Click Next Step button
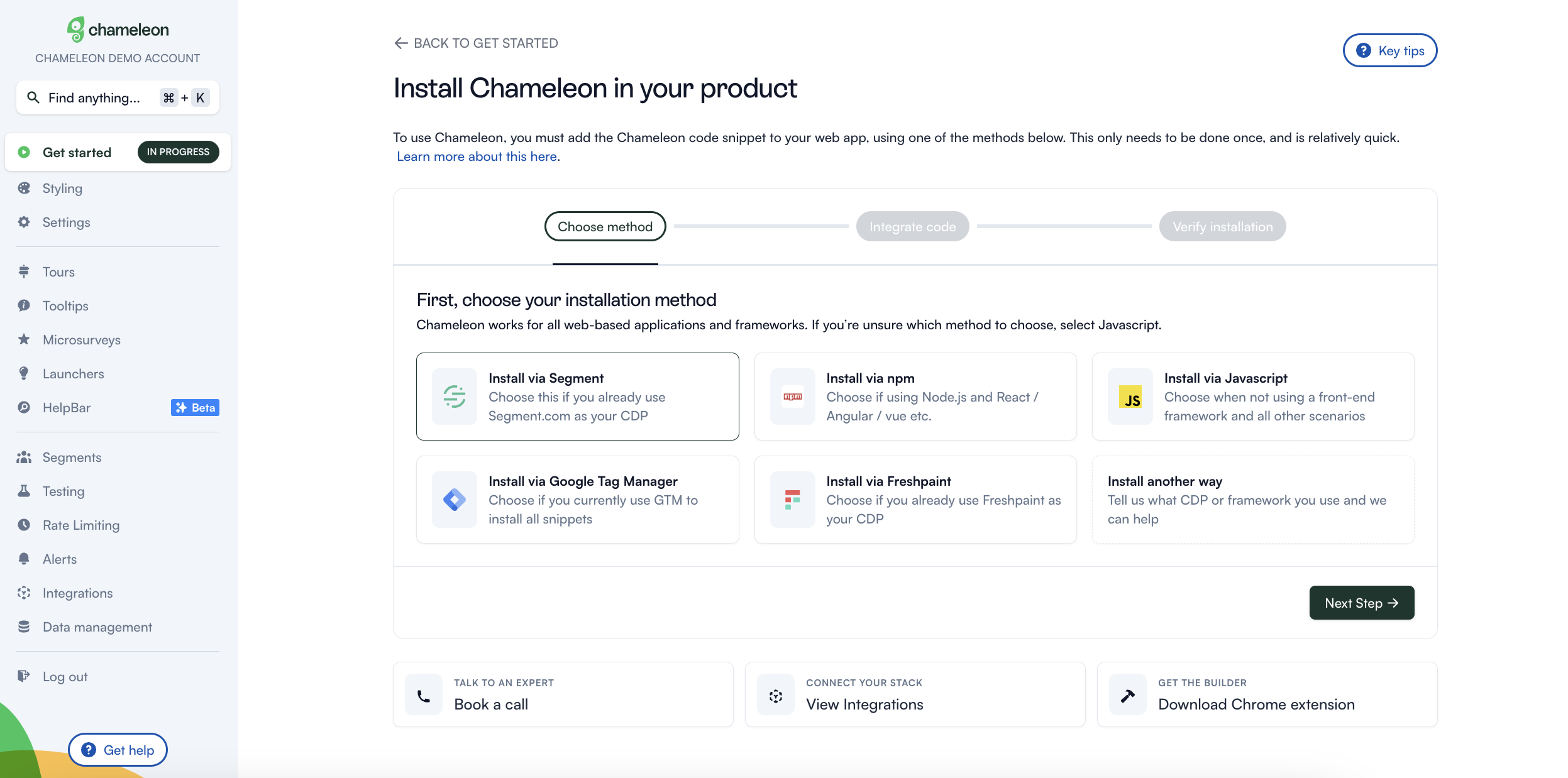This screenshot has height=778, width=1568. coord(1361,603)
